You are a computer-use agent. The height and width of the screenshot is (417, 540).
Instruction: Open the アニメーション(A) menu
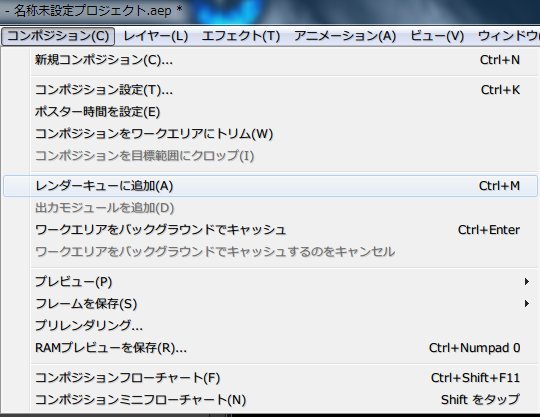point(345,36)
